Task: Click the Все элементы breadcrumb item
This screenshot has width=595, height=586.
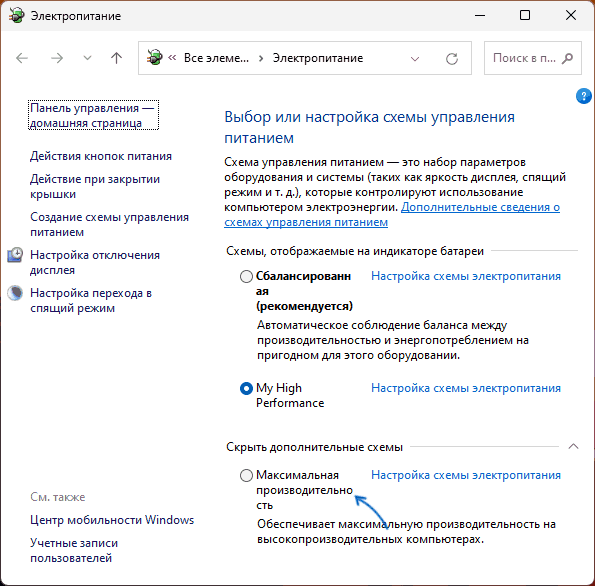Action: pos(216,58)
